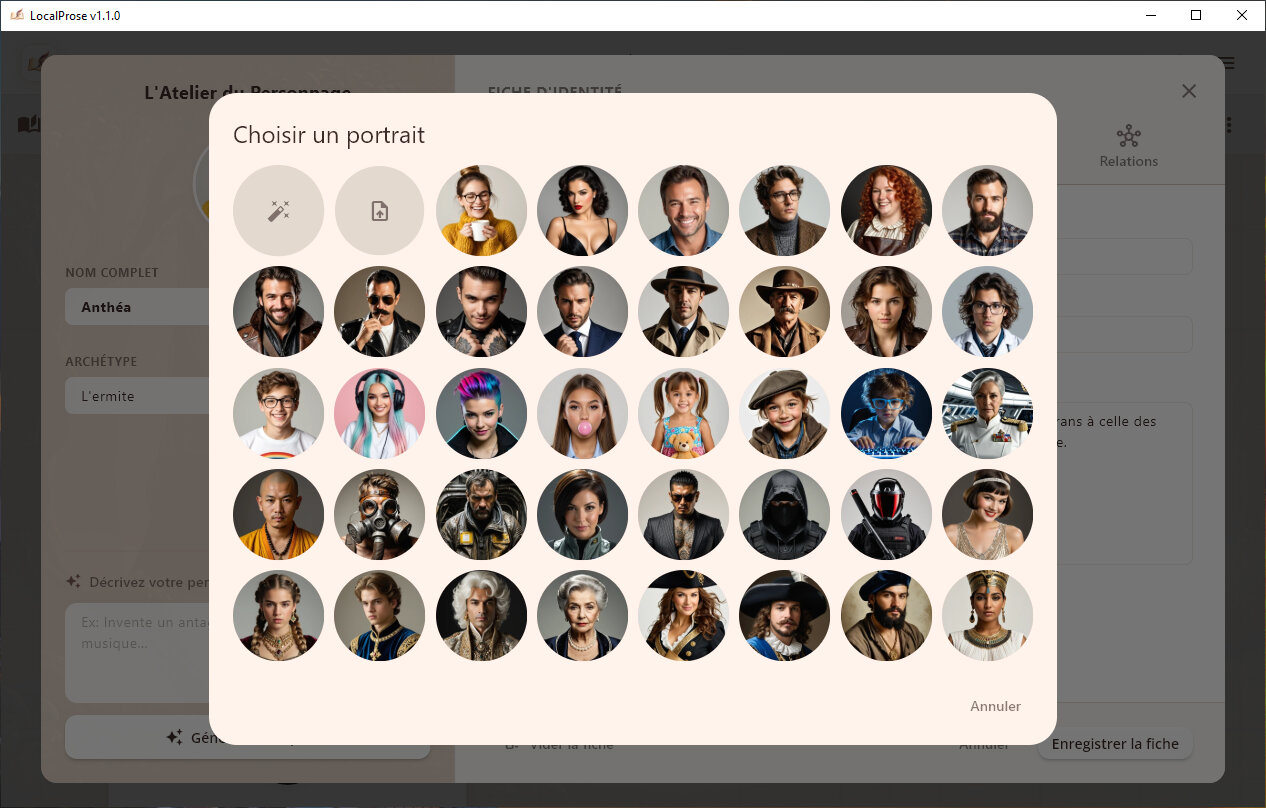Click the upload portrait file icon
The height and width of the screenshot is (808, 1266).
(x=380, y=210)
